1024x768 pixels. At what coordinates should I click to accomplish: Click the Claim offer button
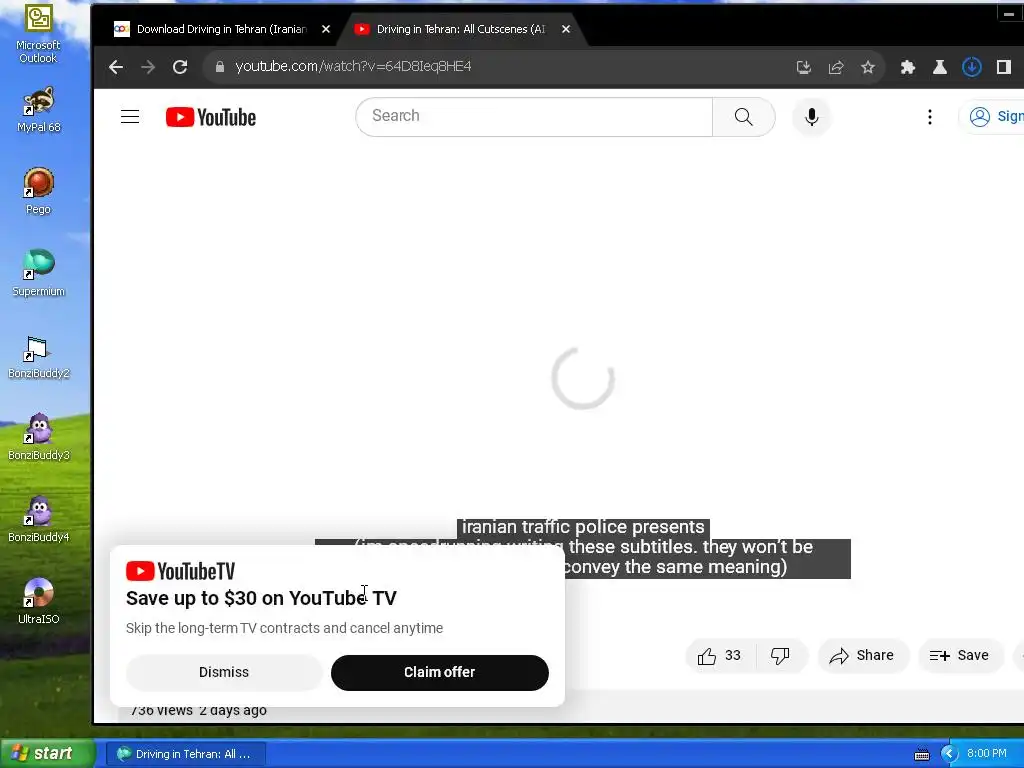tap(440, 673)
